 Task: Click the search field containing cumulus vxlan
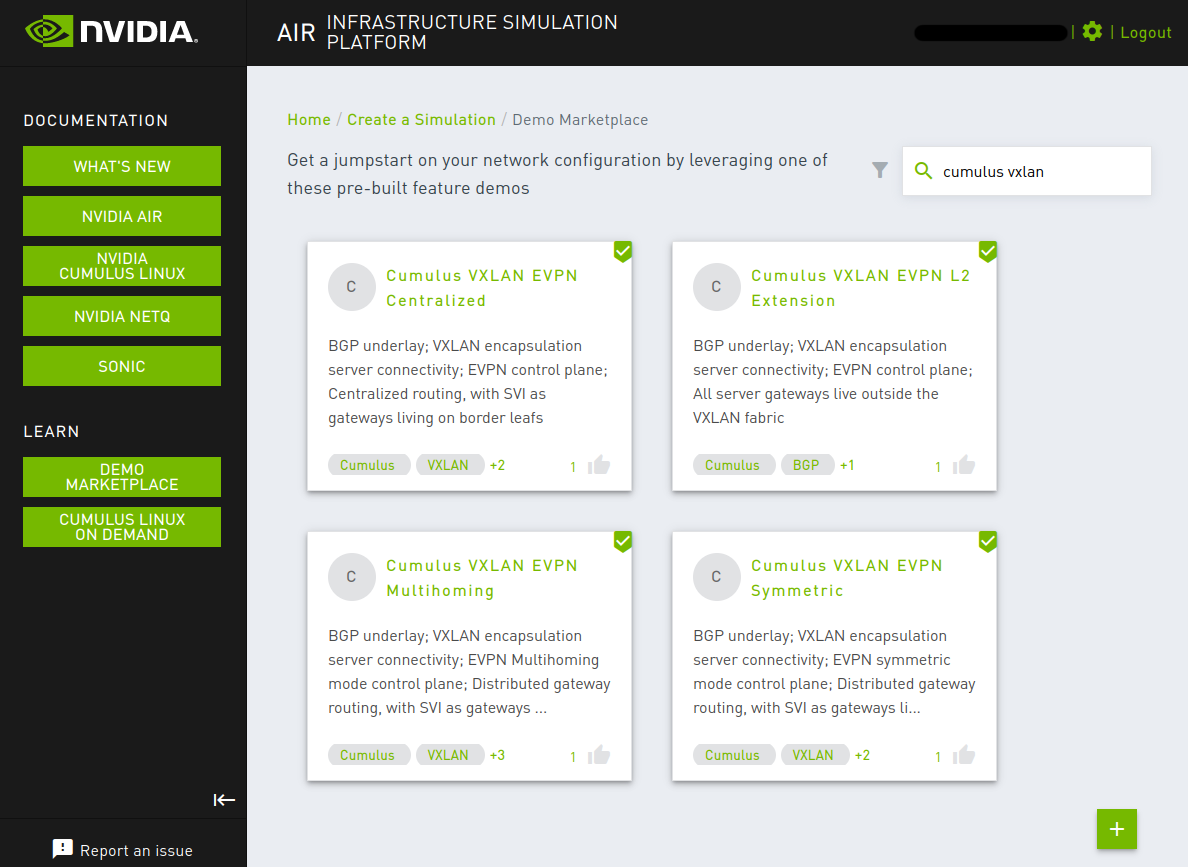(x=1040, y=172)
